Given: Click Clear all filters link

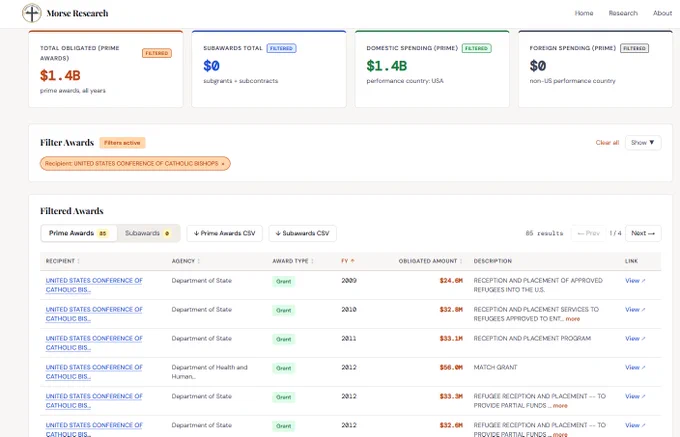Looking at the screenshot, I should point(607,143).
